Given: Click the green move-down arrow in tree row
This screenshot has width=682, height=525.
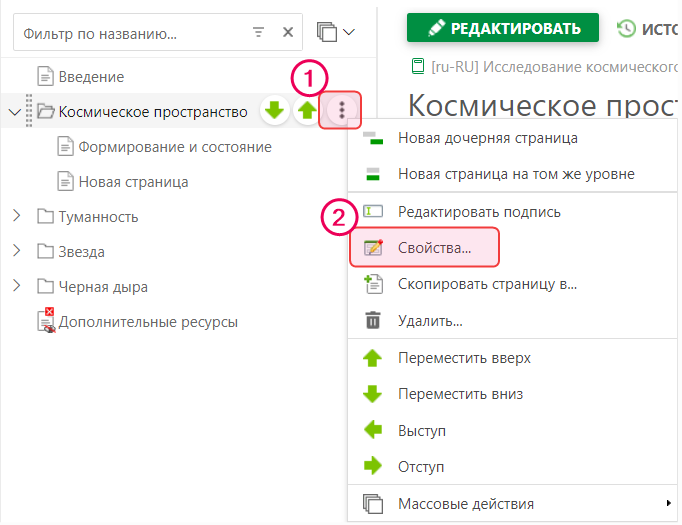Looking at the screenshot, I should 274,110.
